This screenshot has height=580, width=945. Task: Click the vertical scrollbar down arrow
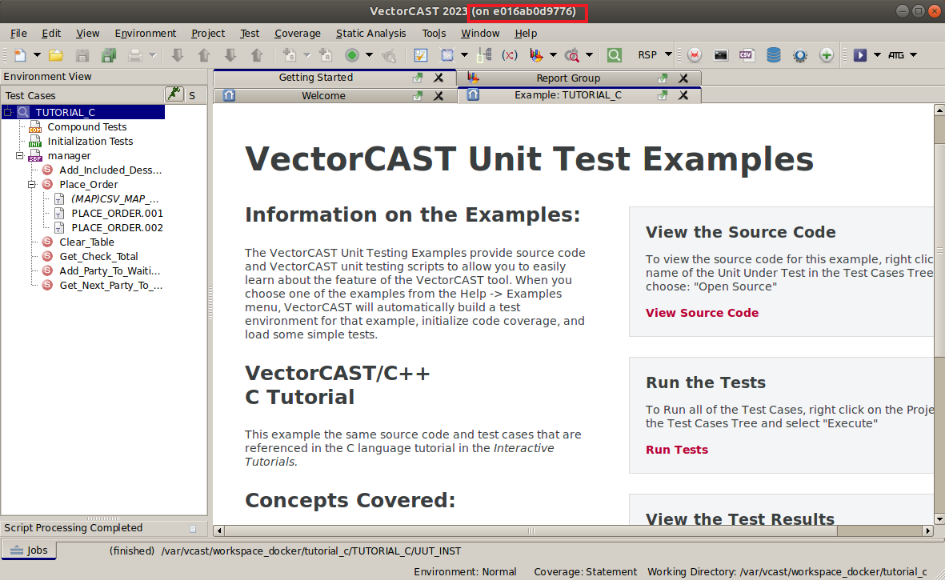(939, 519)
